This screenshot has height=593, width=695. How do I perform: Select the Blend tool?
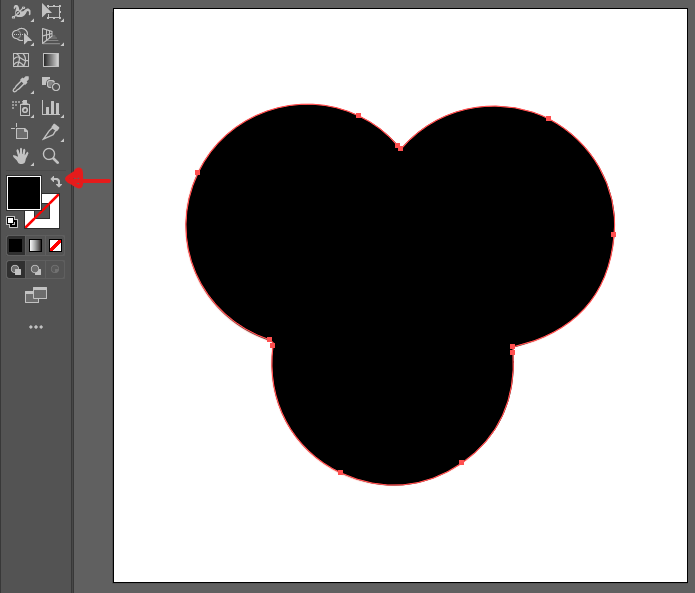click(x=51, y=84)
